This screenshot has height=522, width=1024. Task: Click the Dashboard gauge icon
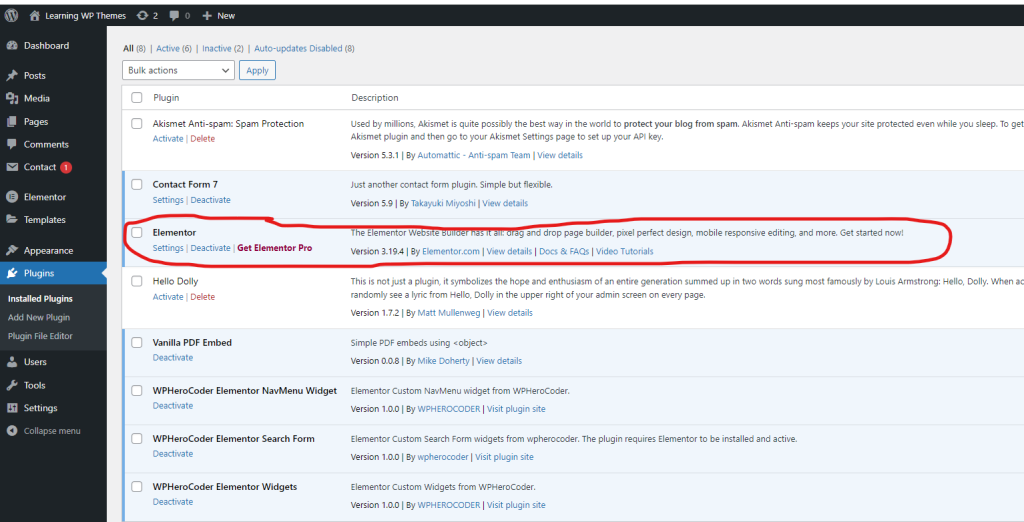[12, 46]
